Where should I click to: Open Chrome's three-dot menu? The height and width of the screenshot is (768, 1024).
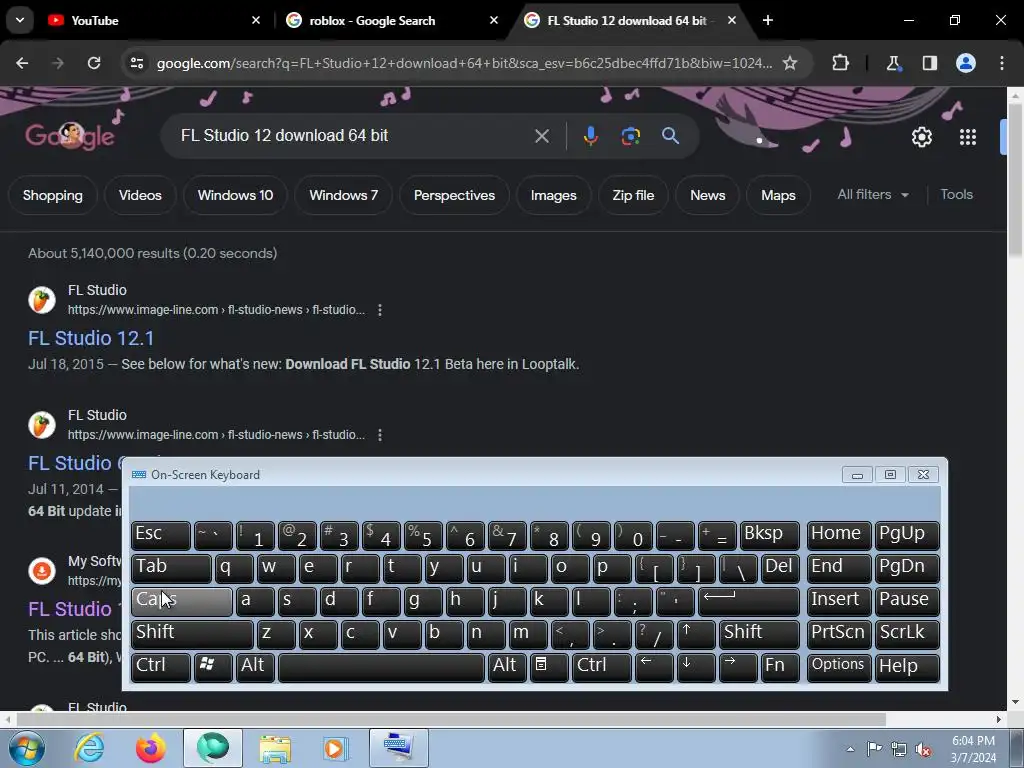tap(1002, 63)
